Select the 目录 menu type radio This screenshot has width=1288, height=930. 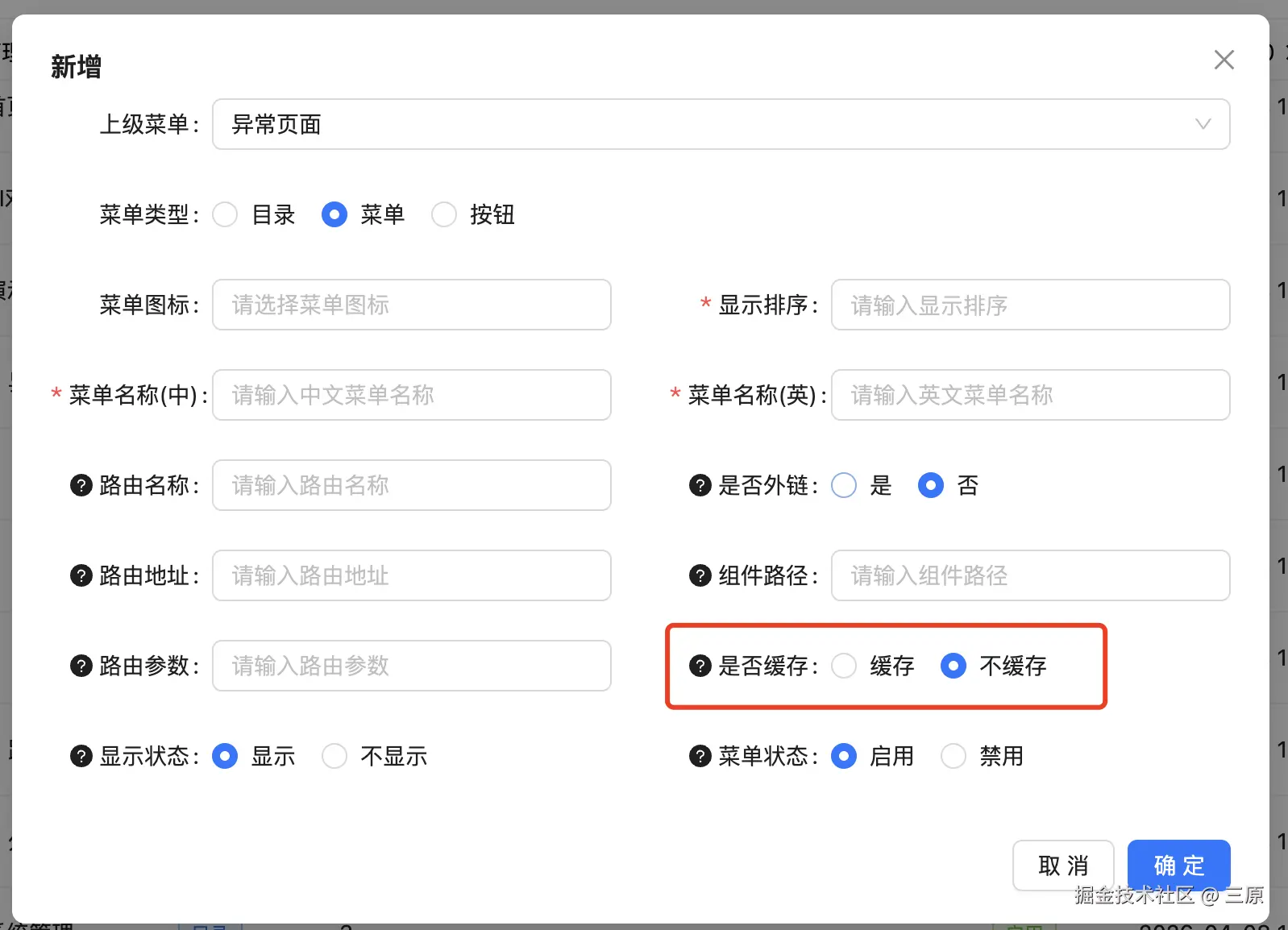225,214
